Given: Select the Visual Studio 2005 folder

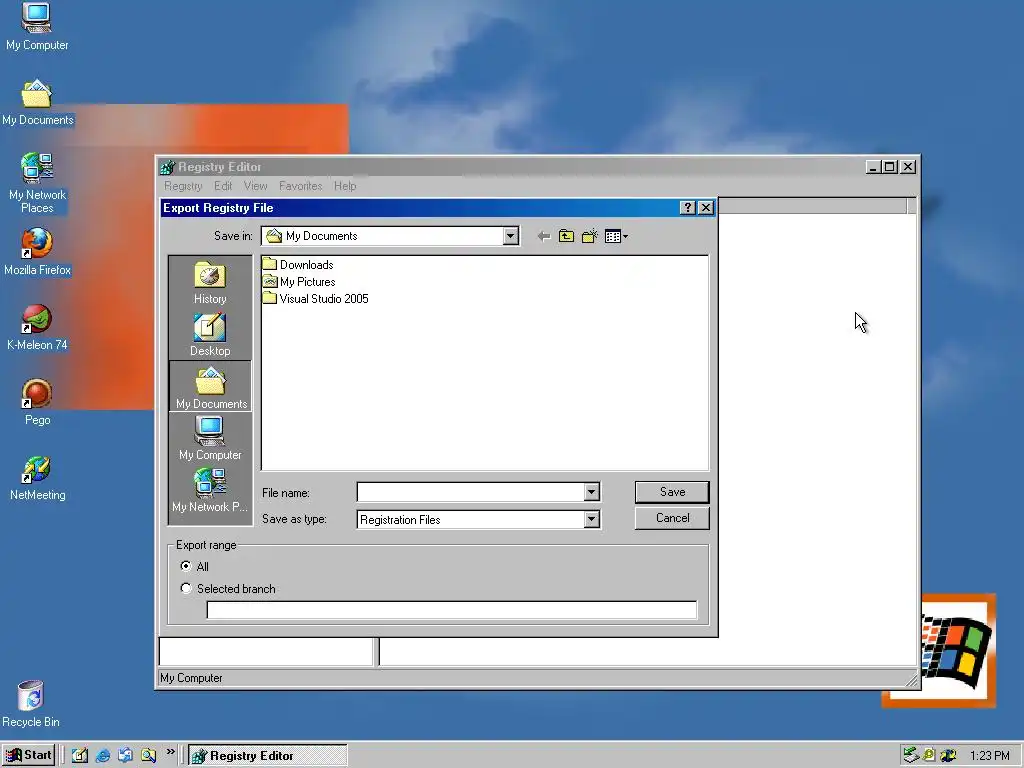Looking at the screenshot, I should point(315,298).
